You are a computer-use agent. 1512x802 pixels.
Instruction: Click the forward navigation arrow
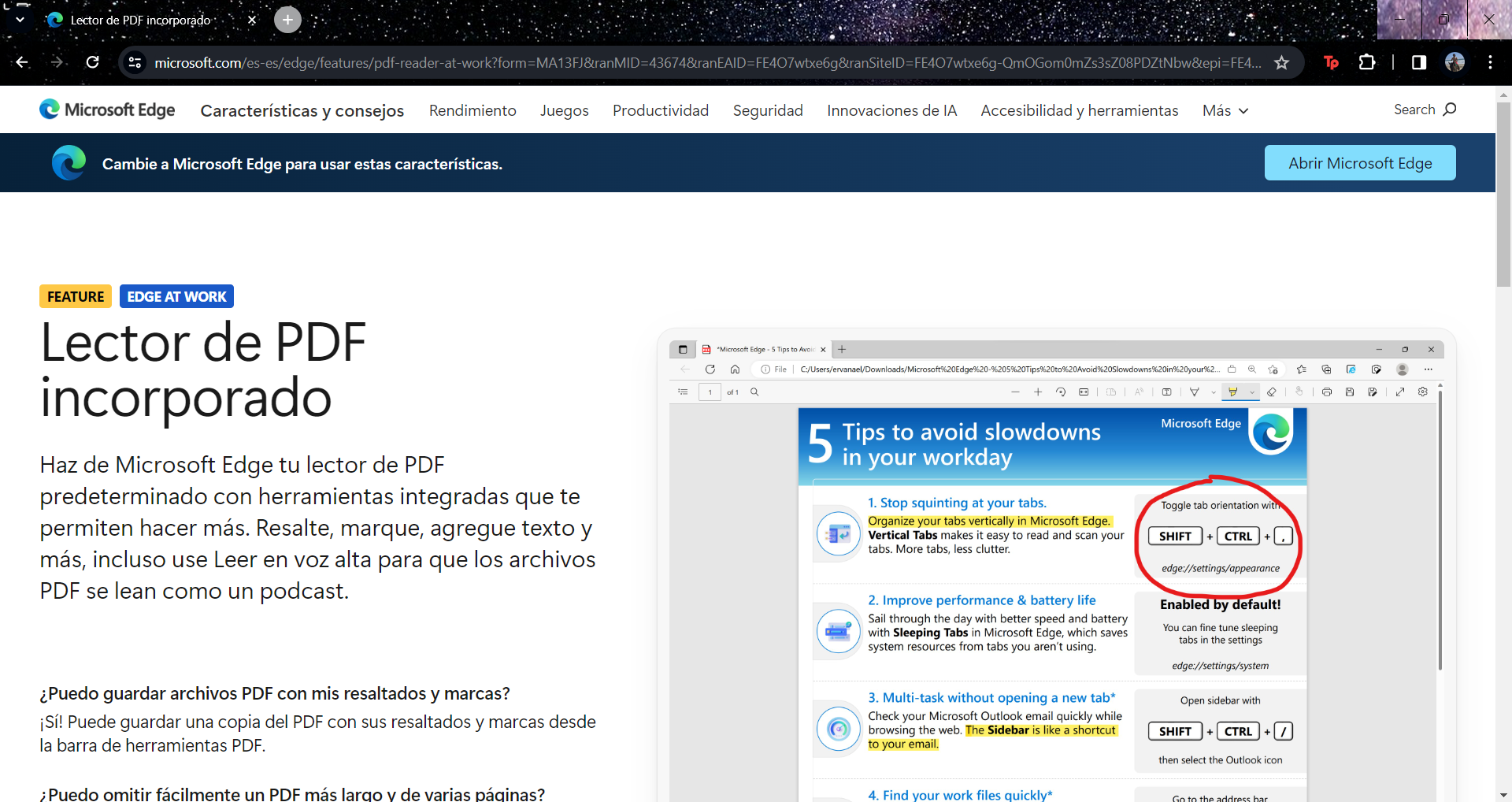[57, 62]
